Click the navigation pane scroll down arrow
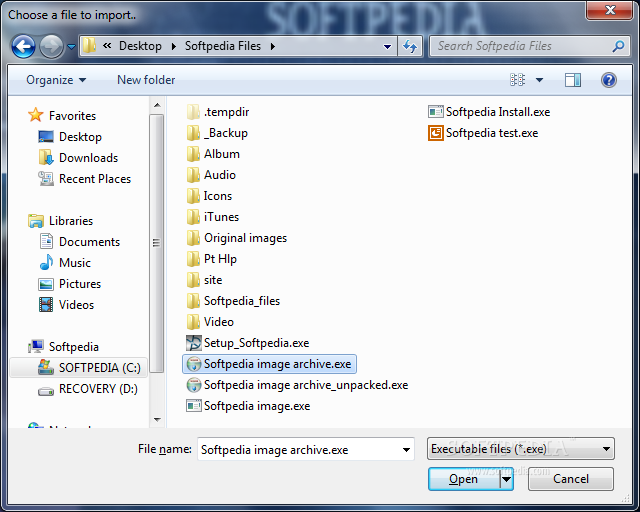Viewport: 640px width, 512px height. 157,420
